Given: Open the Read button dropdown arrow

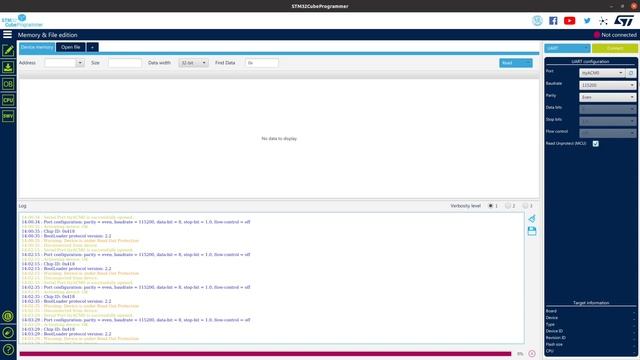Looking at the screenshot, I should click(x=529, y=63).
